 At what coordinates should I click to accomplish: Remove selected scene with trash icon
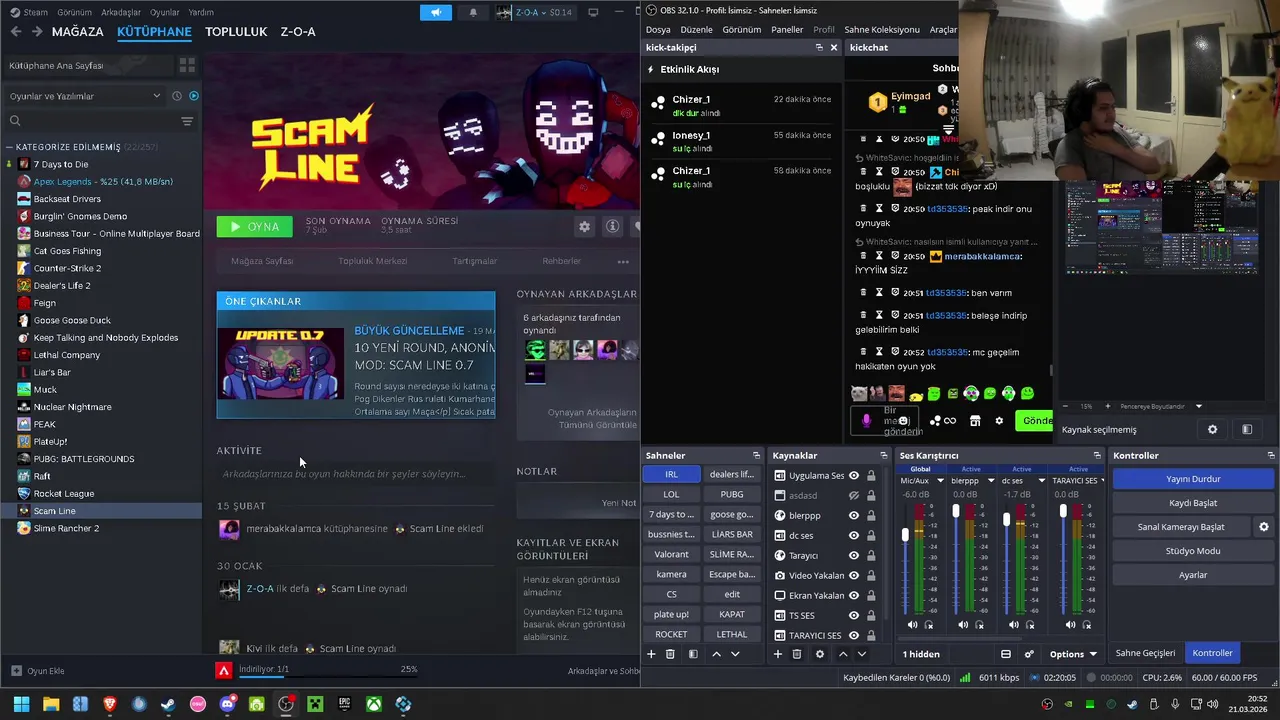(x=671, y=654)
